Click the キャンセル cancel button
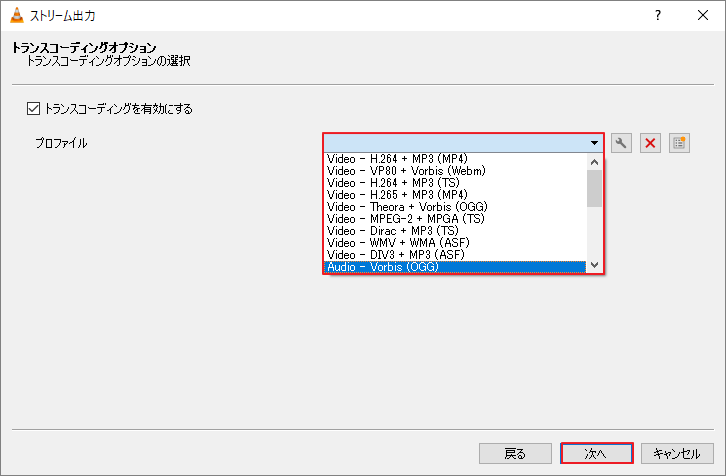Image resolution: width=726 pixels, height=476 pixels. 677,453
